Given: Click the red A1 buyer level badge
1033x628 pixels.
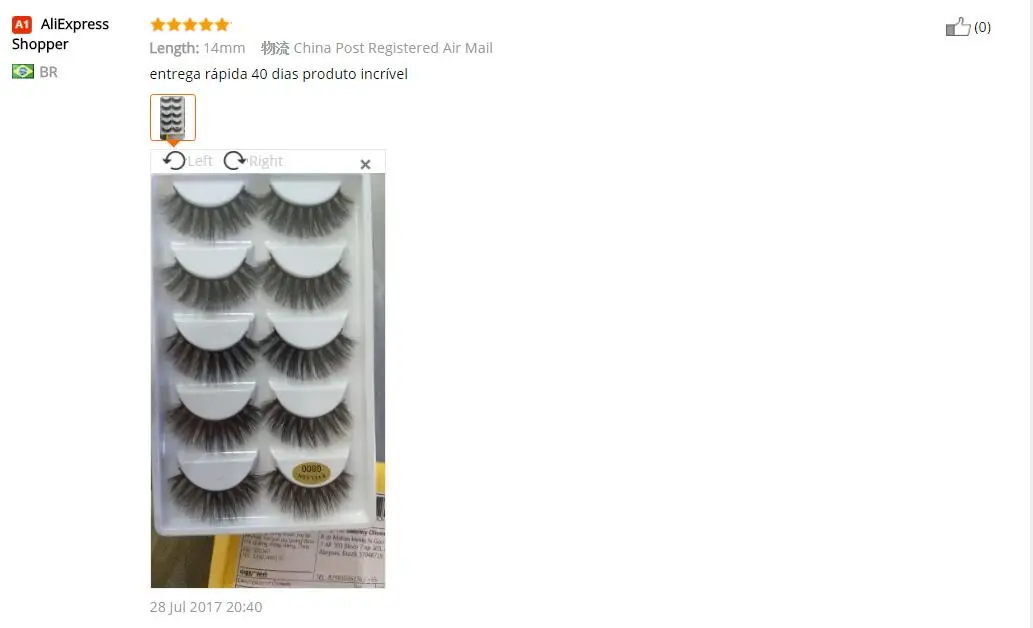Looking at the screenshot, I should (22, 25).
